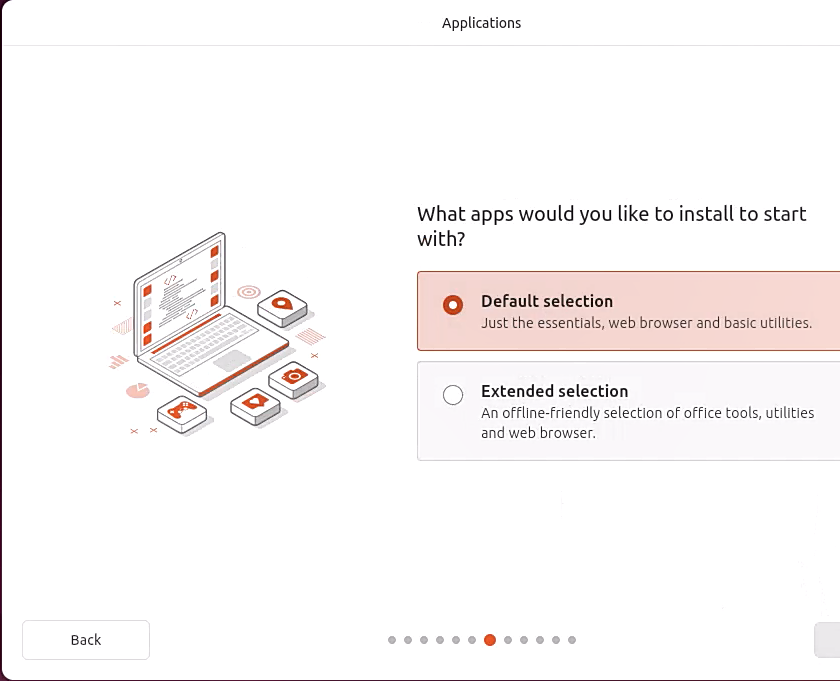
Task: Click the first progress indicator dot
Action: coord(390,639)
